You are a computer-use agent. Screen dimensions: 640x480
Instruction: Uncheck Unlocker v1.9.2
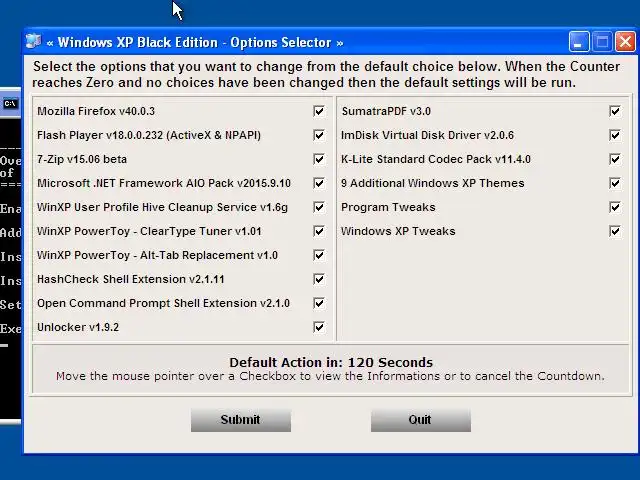[319, 327]
